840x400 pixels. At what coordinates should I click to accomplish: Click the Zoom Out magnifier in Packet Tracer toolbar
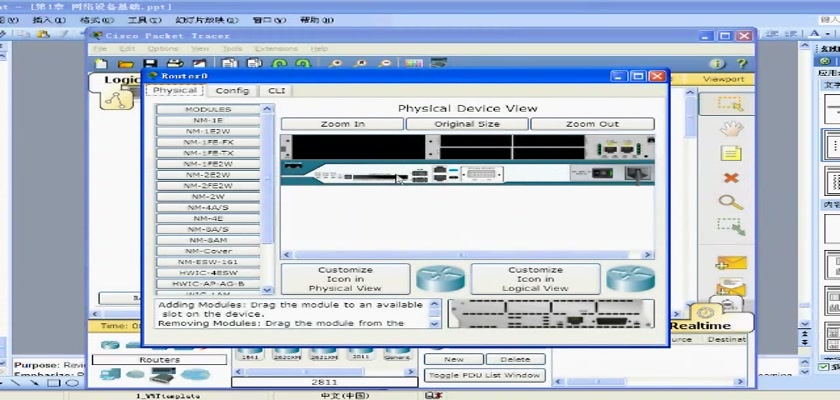(x=384, y=64)
